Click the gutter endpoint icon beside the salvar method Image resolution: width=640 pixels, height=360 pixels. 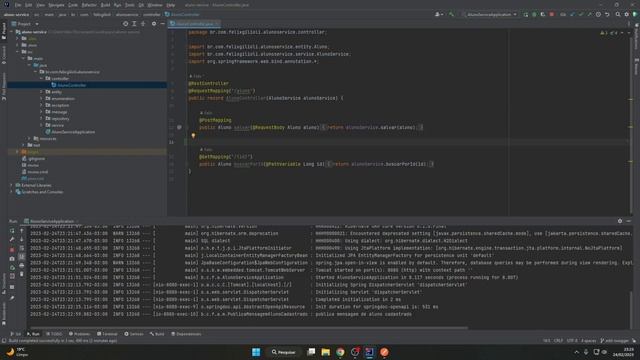[179, 127]
